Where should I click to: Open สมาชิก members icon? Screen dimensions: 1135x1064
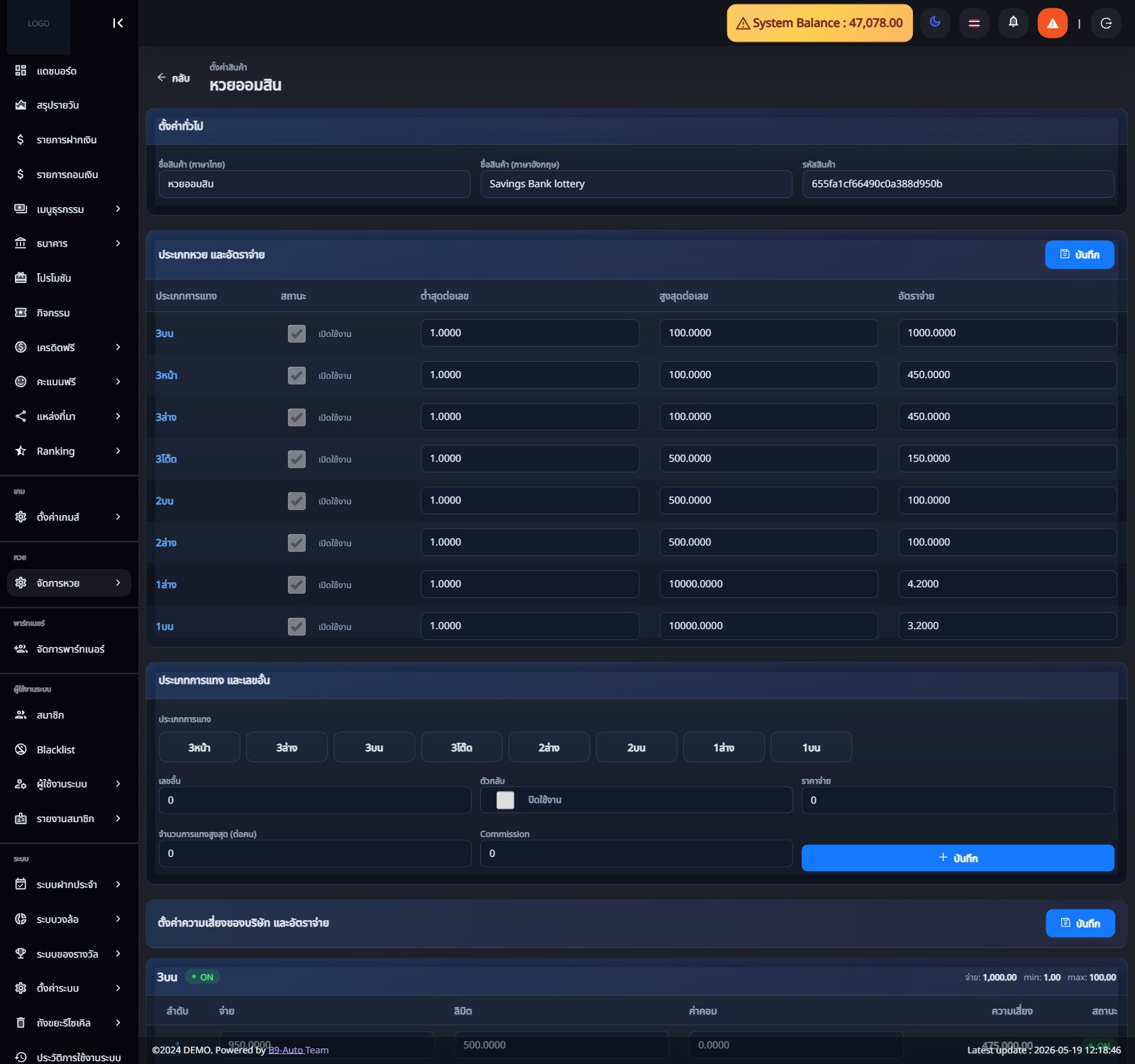[21, 715]
